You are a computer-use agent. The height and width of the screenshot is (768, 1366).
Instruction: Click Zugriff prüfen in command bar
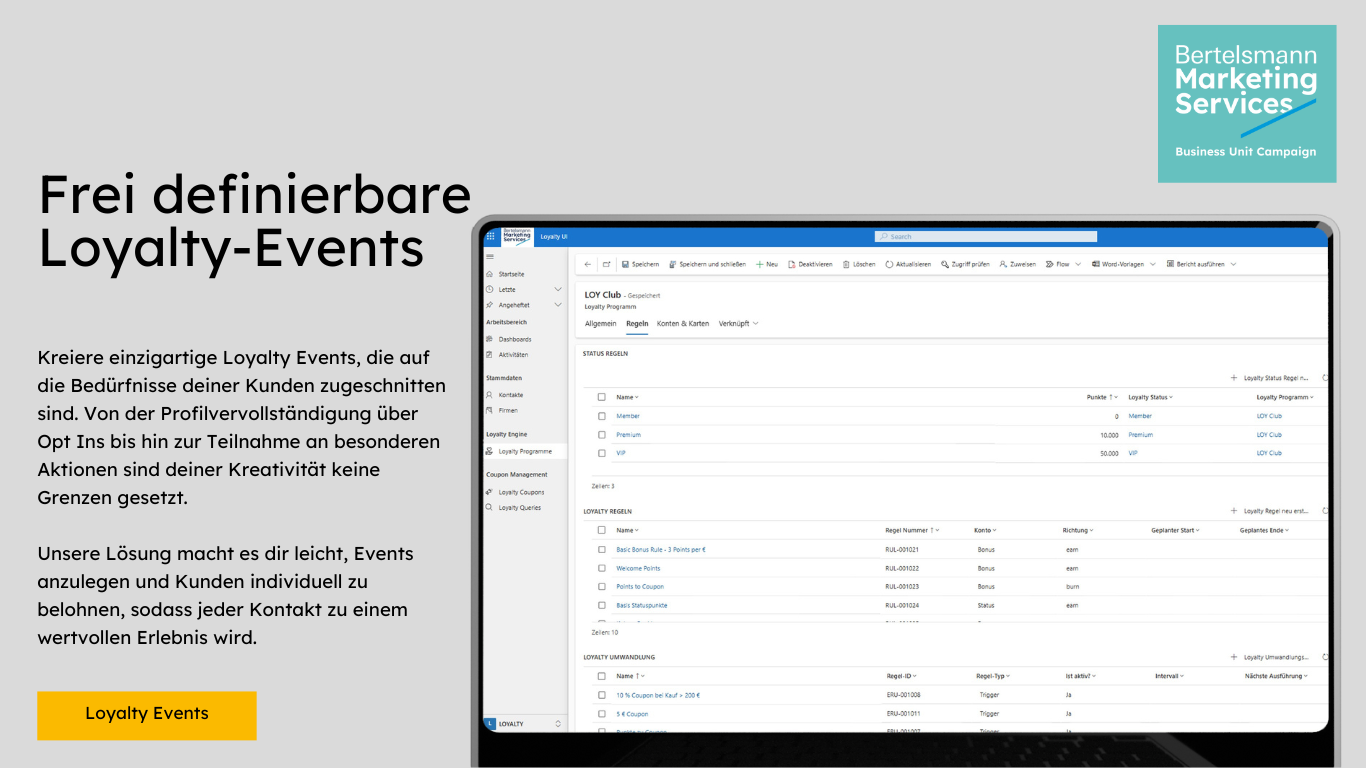click(x=965, y=264)
